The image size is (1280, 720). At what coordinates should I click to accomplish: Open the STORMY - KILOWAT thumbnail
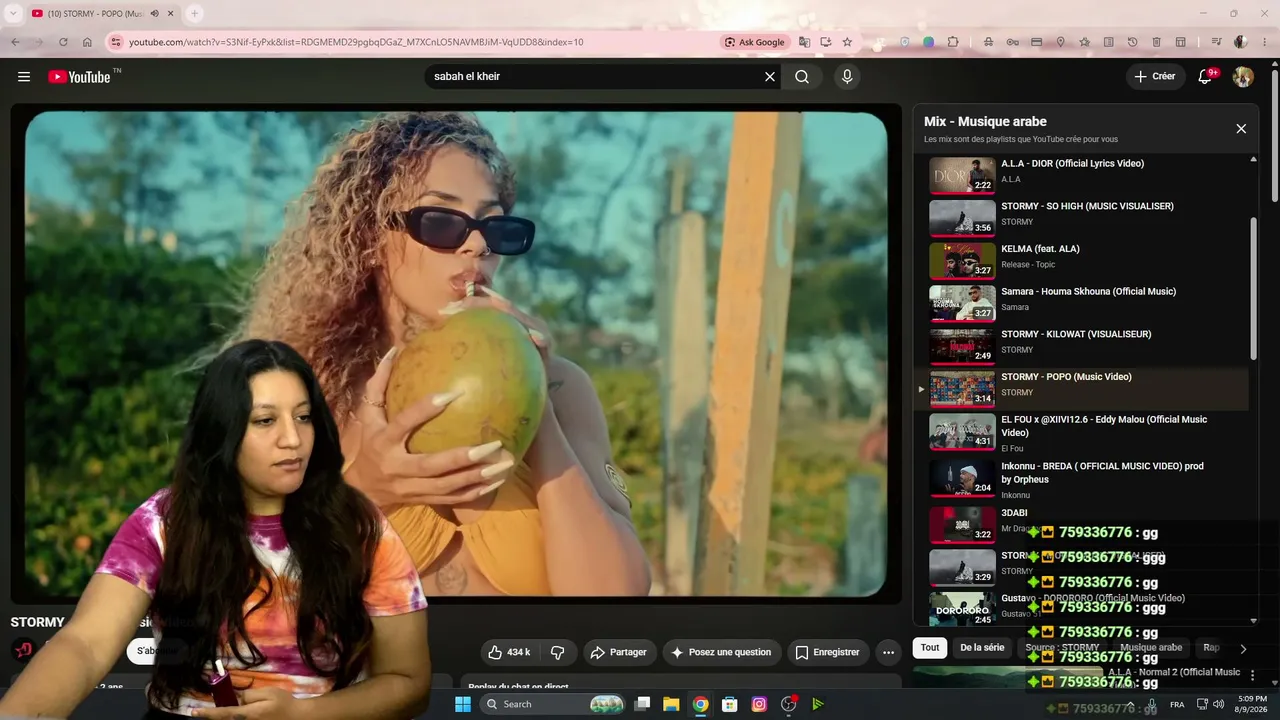[962, 346]
